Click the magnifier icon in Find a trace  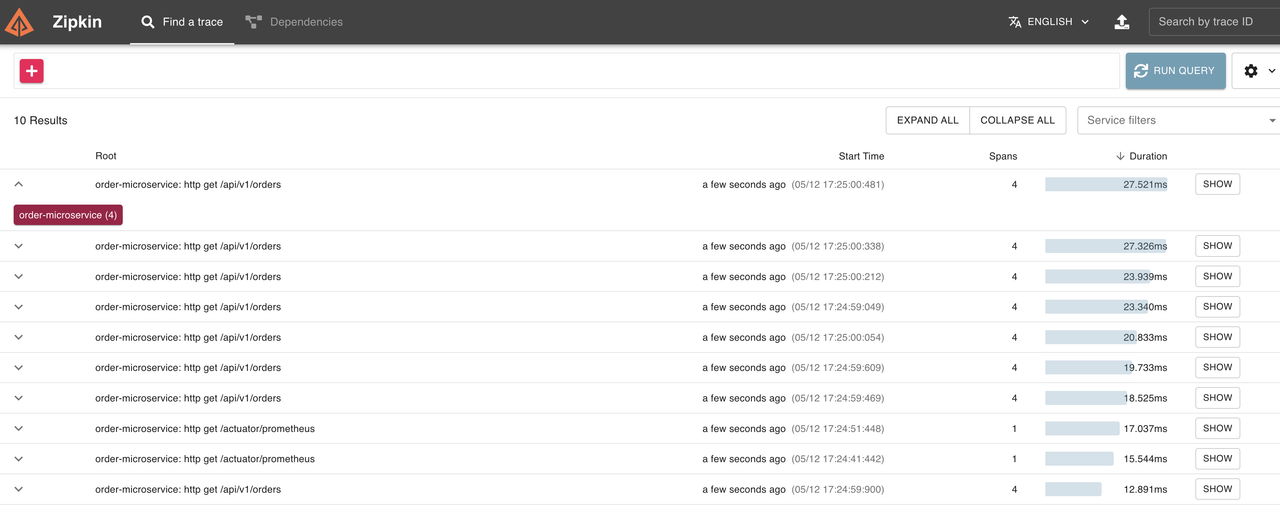(x=148, y=22)
